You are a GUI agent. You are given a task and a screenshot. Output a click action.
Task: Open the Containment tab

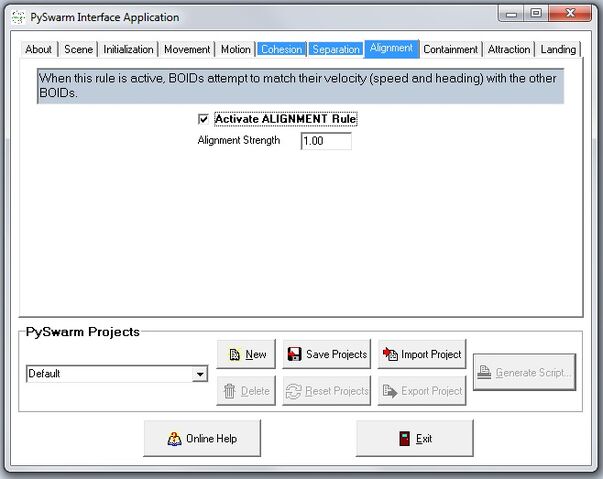(x=450, y=50)
